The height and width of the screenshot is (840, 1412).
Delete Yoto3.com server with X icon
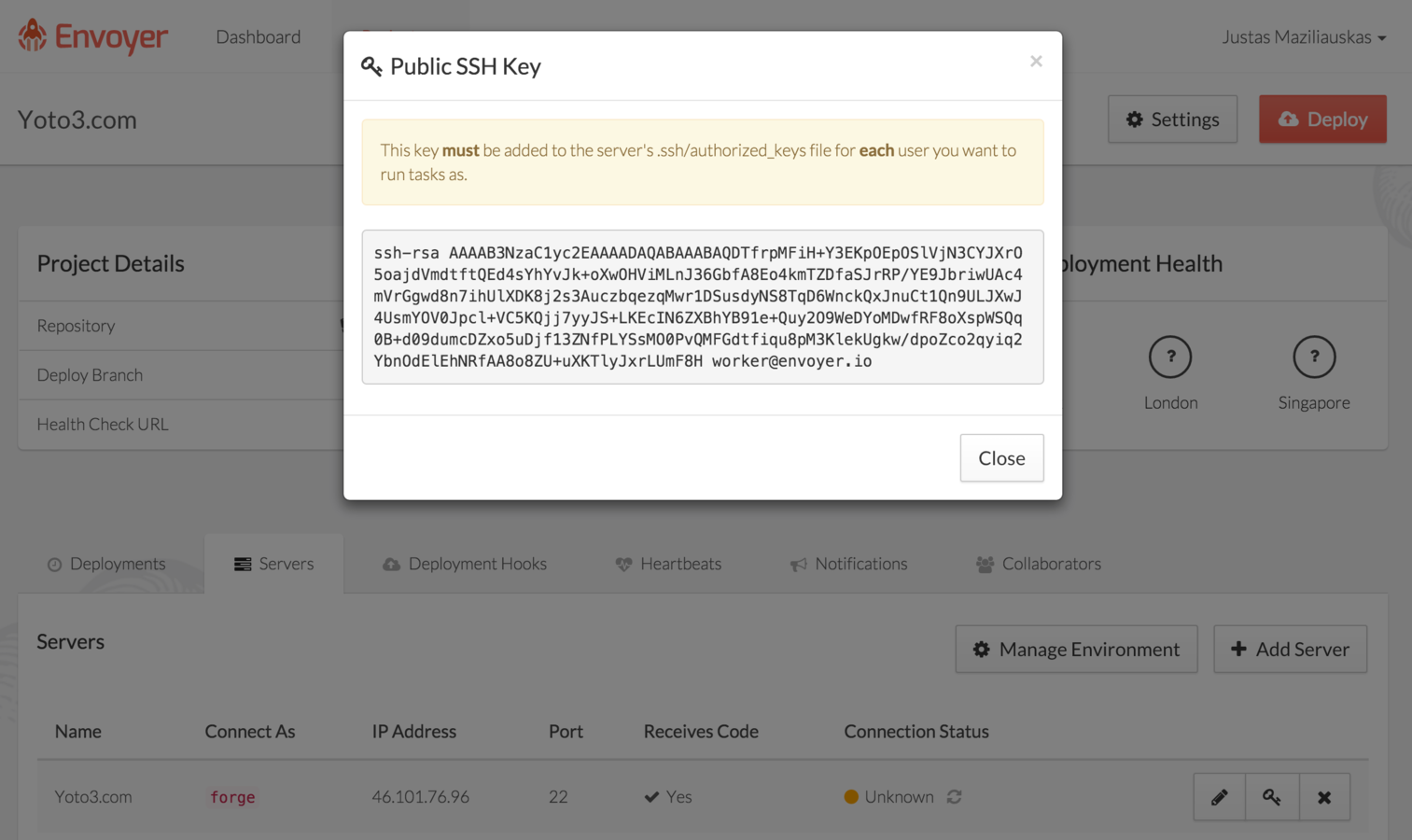1324,797
